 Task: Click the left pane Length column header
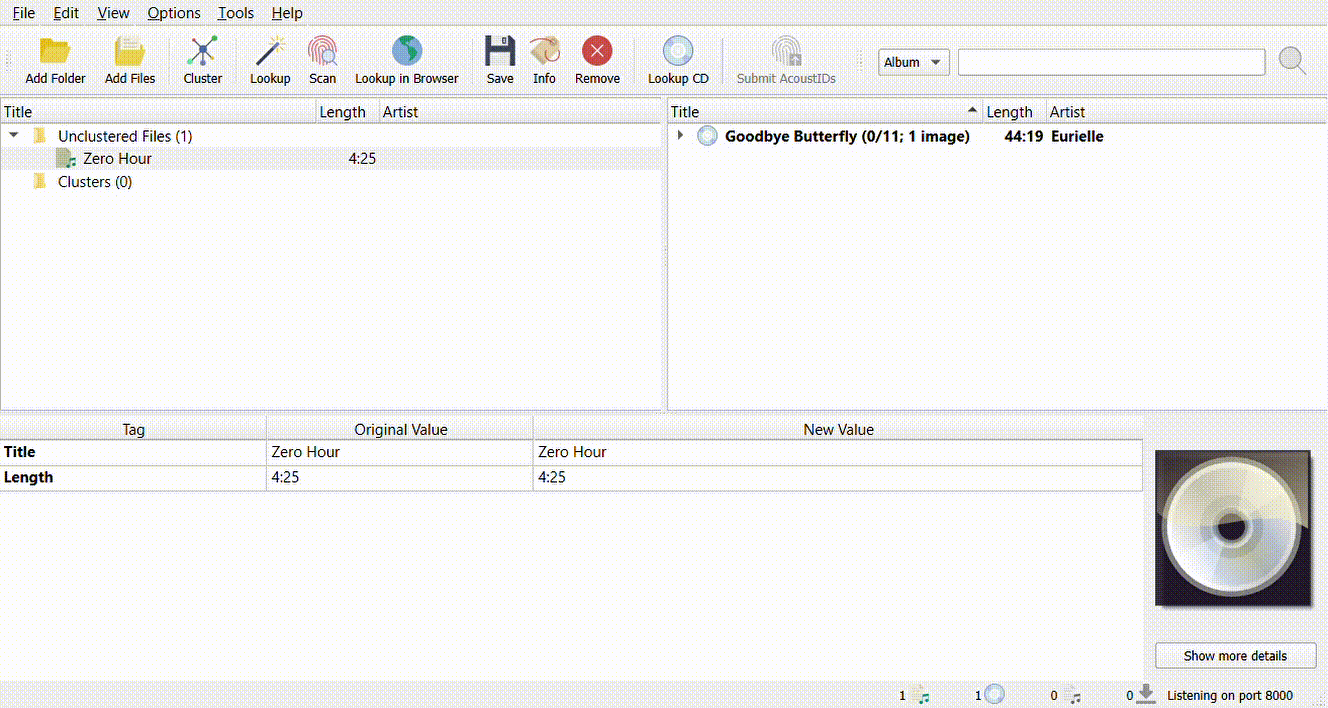pos(348,112)
